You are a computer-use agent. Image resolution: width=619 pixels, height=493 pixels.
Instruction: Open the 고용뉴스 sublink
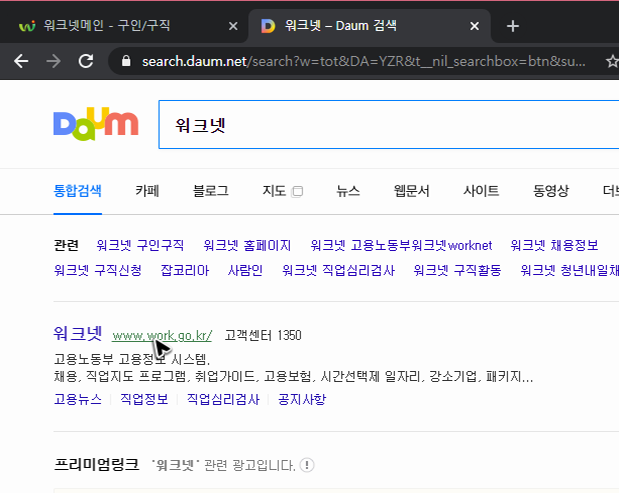tap(78, 399)
